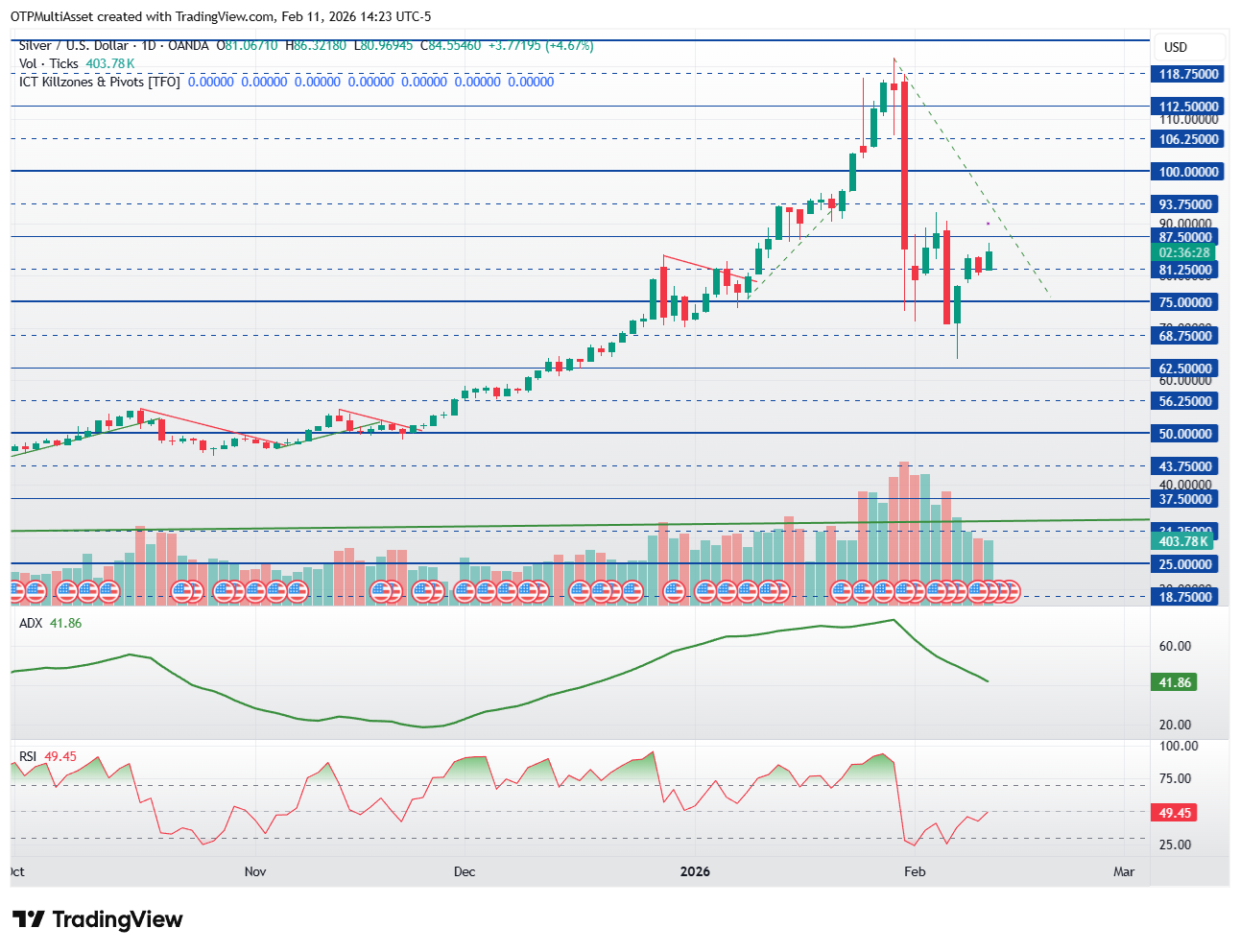
Task: Click the 106.25000 price level label
Action: coord(1188,139)
